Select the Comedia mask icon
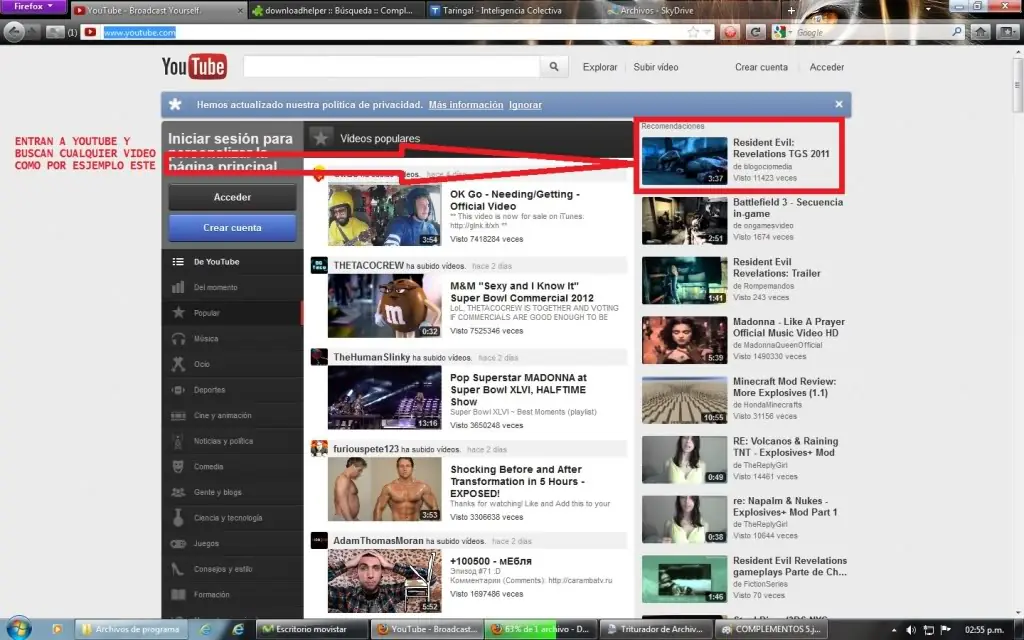Screen dimensions: 1024x640 click(178, 467)
